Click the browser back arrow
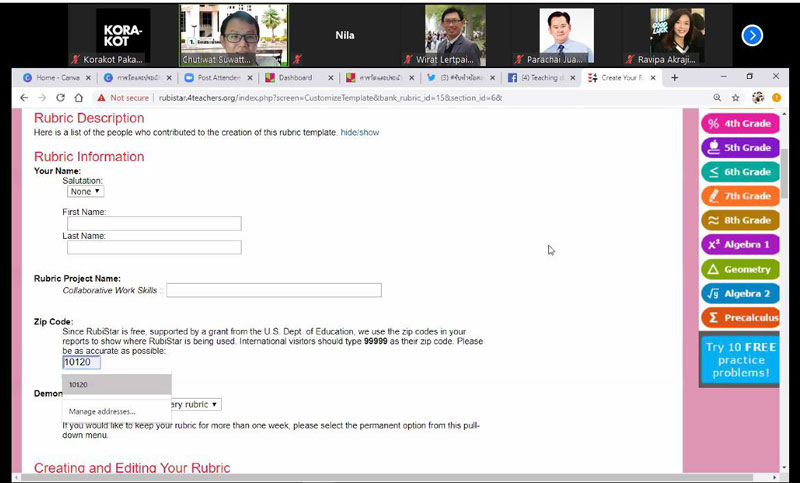Screen dimensions: 800x483 (x=25, y=98)
